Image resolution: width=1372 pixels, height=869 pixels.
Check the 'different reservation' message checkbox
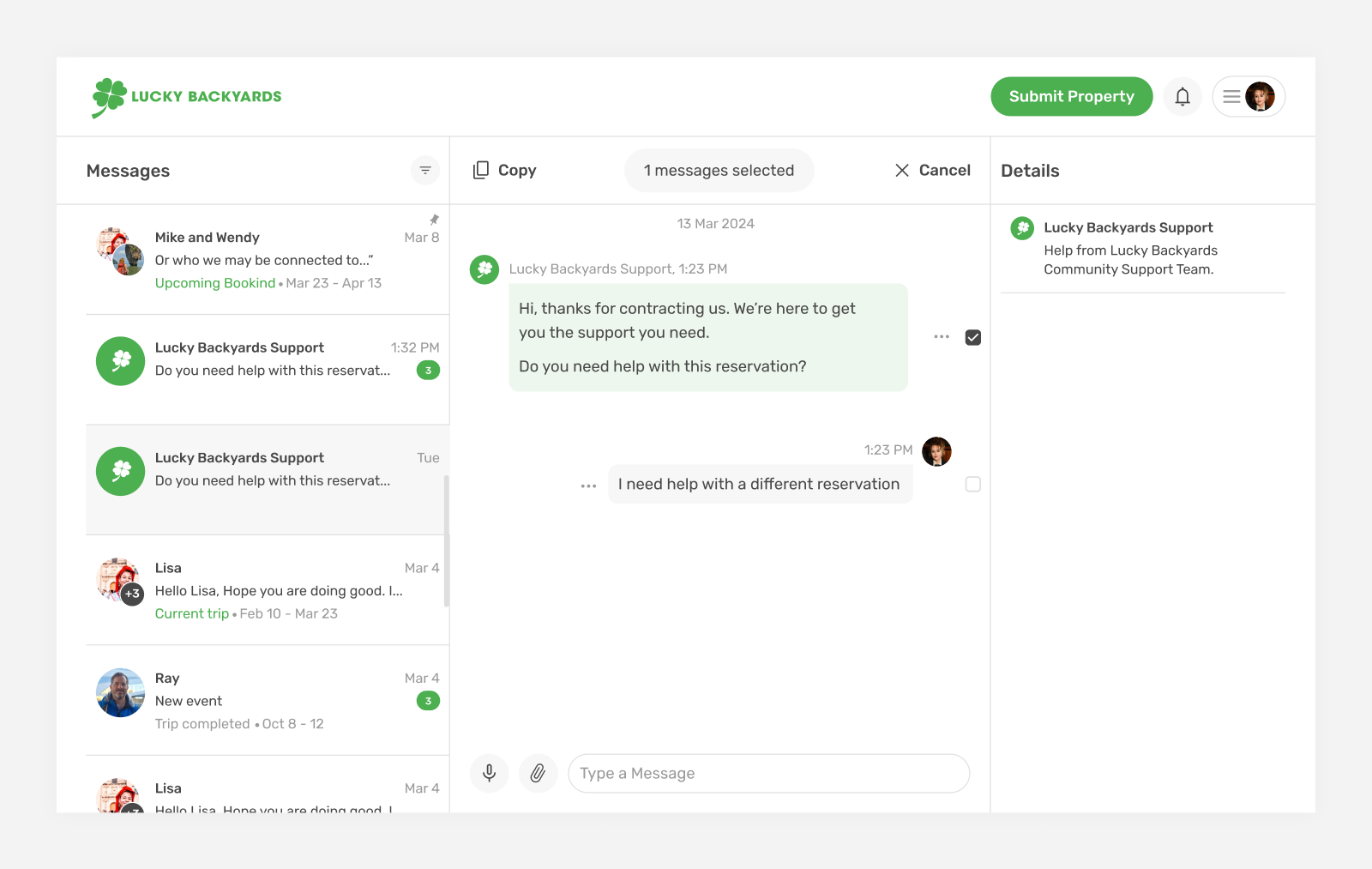[973, 485]
